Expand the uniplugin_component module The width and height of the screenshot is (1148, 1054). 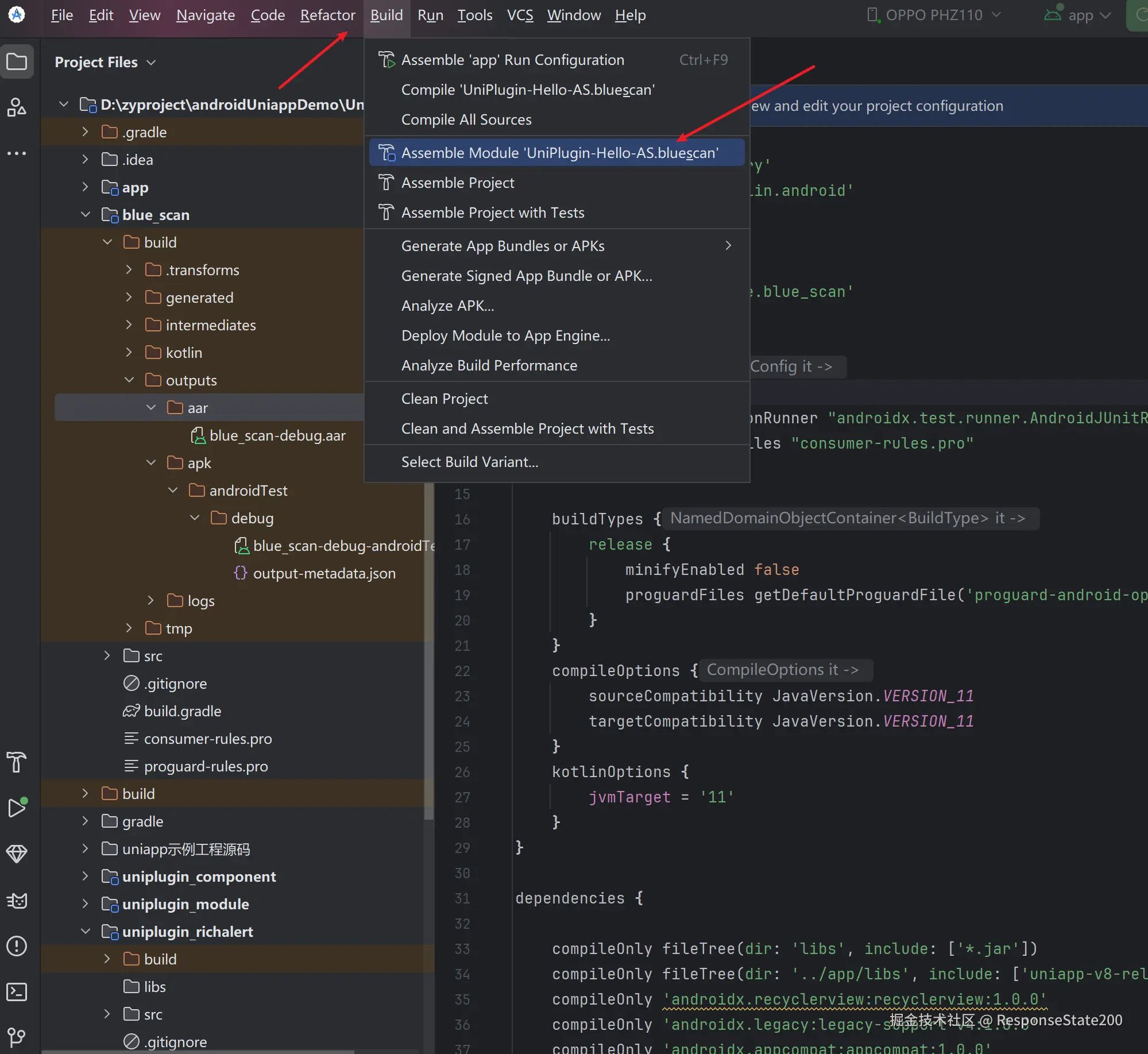(85, 876)
